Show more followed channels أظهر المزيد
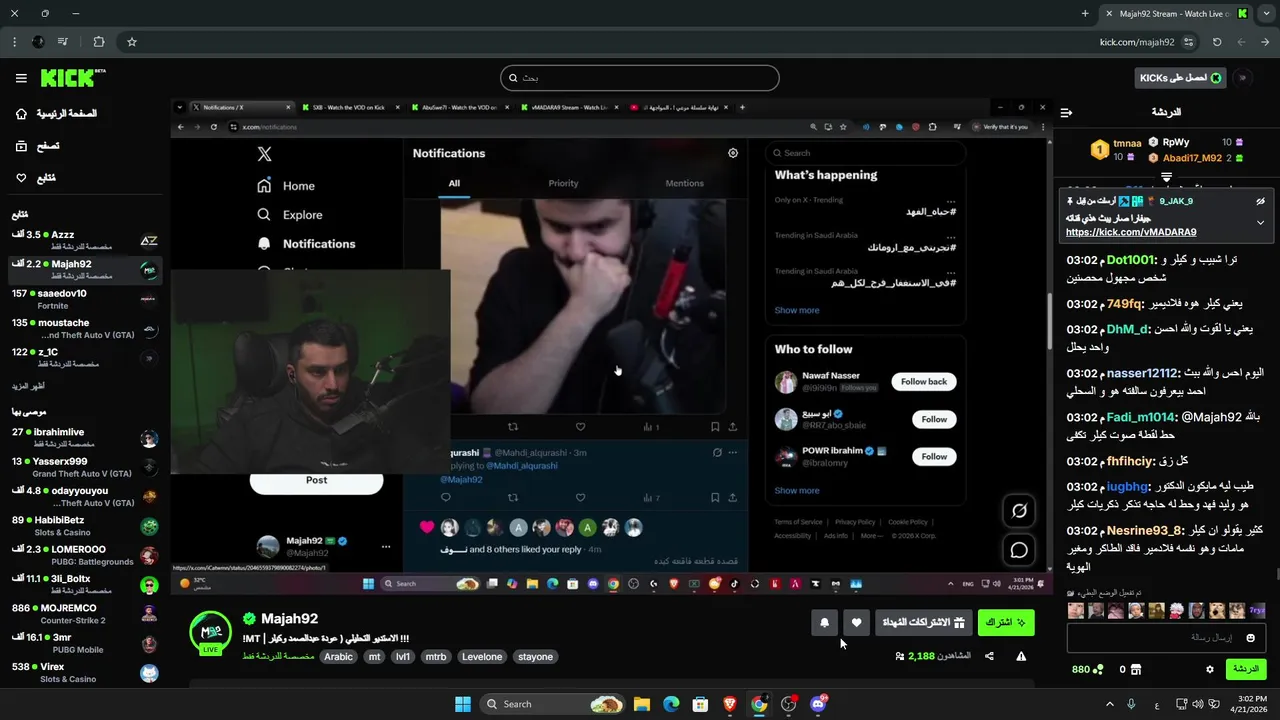1280x720 pixels. coord(28,386)
